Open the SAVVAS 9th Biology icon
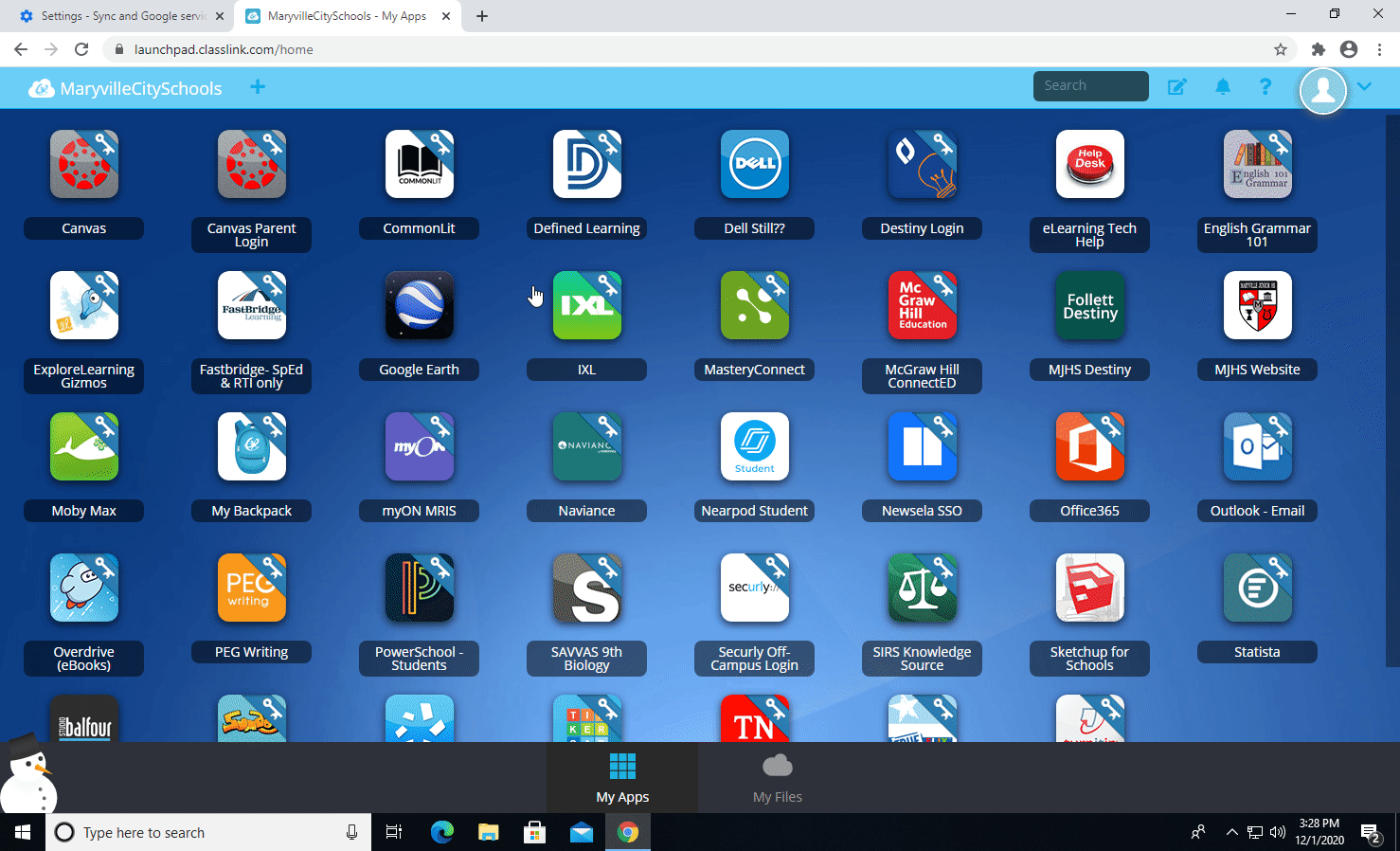The width and height of the screenshot is (1400, 851). (587, 588)
